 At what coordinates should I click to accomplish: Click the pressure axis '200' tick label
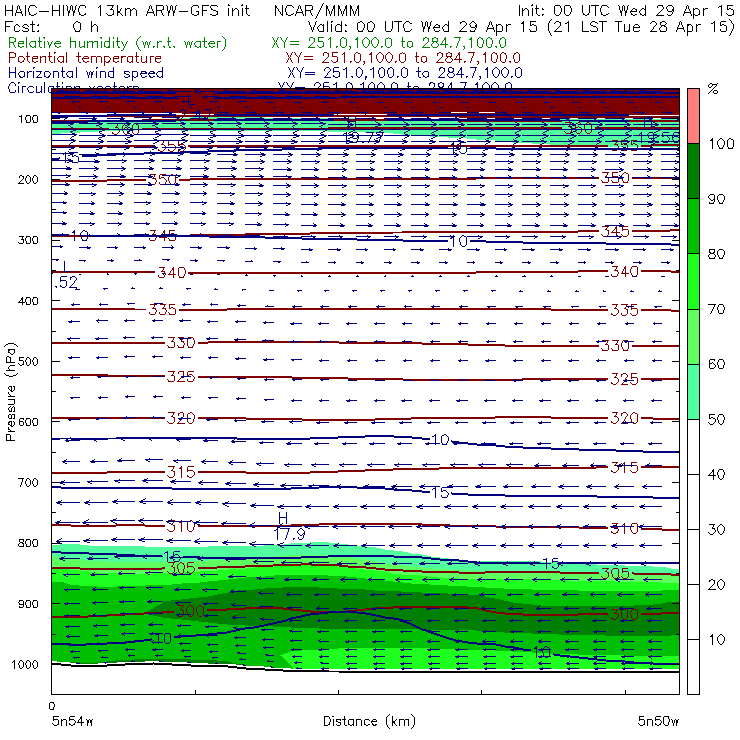pyautogui.click(x=28, y=180)
